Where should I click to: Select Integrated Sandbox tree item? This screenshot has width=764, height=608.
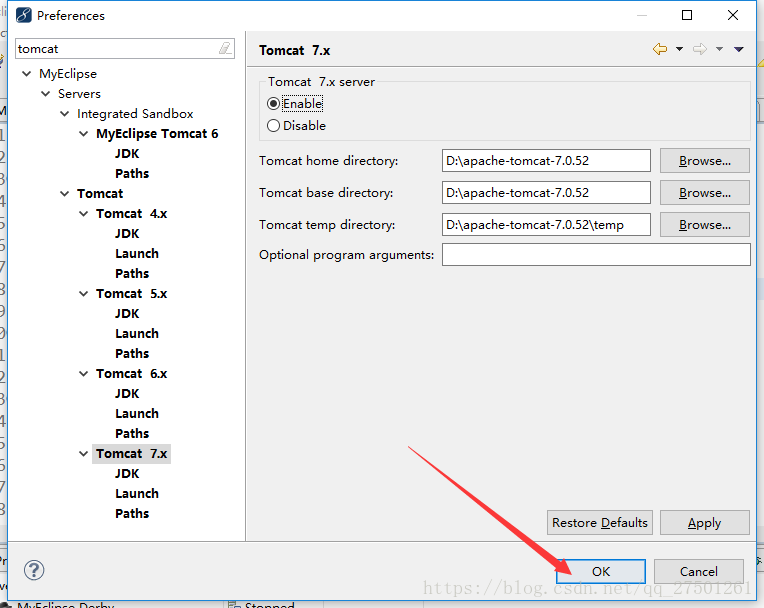(x=135, y=114)
